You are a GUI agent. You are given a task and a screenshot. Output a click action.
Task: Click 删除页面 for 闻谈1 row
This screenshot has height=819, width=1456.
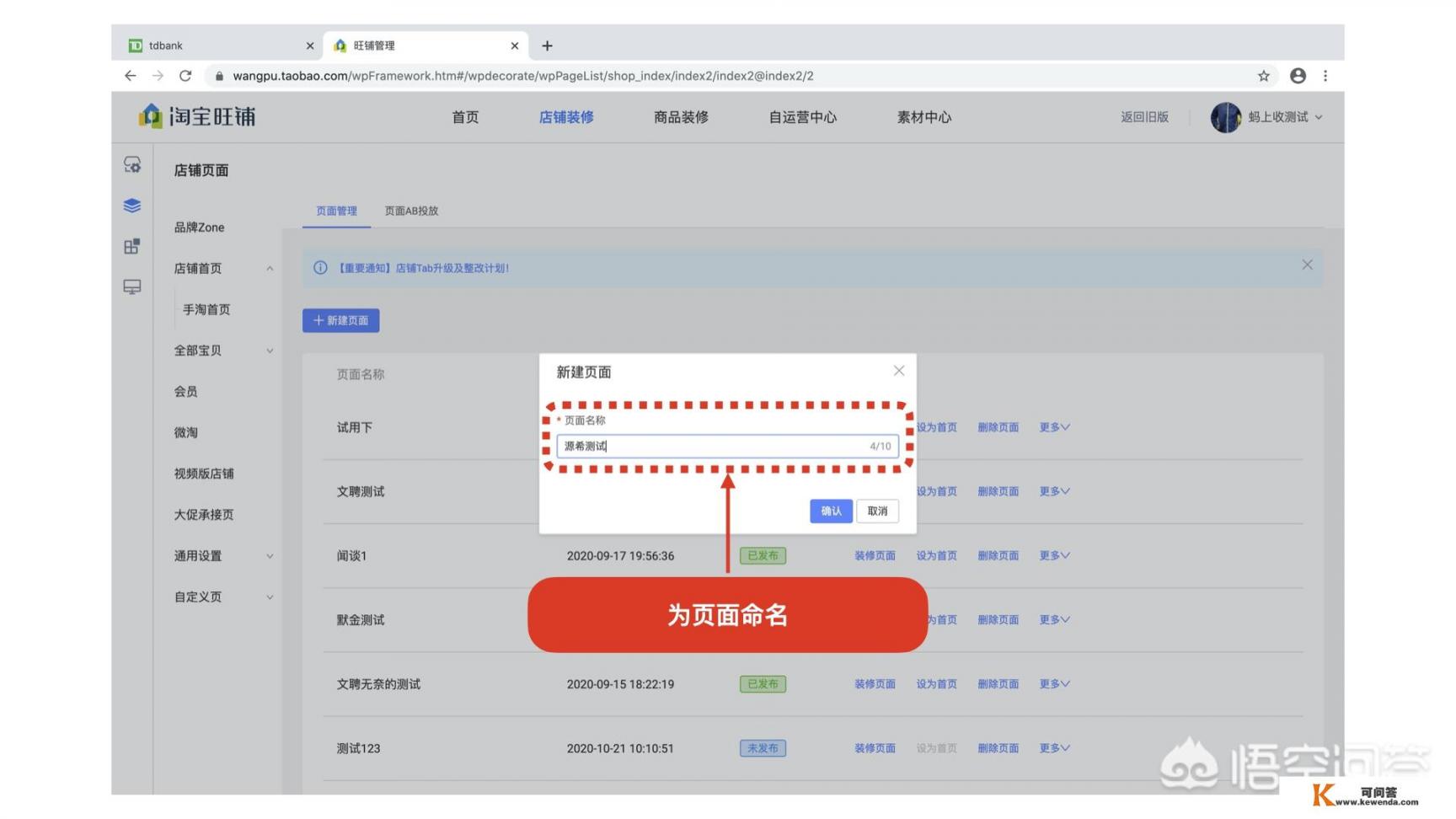click(x=998, y=555)
